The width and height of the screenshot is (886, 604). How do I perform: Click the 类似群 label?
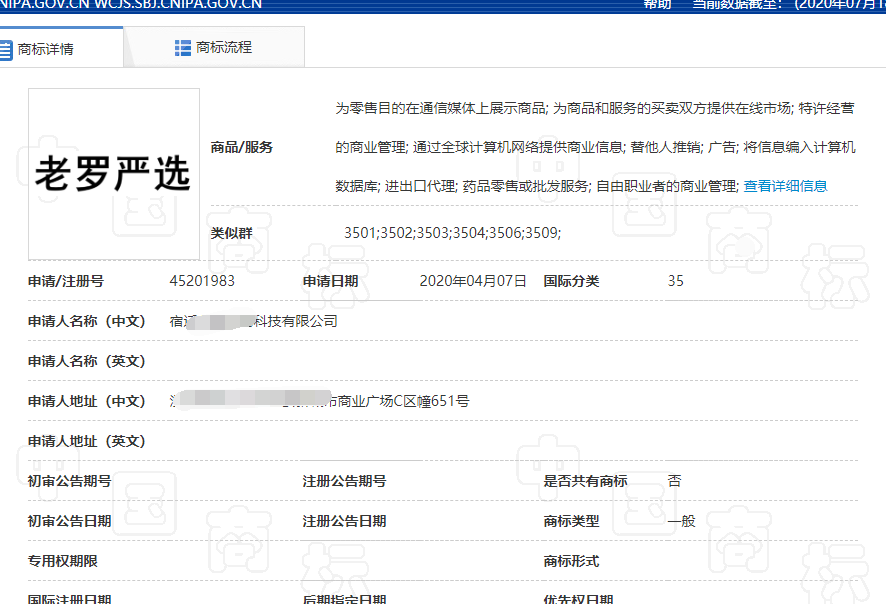click(231, 233)
